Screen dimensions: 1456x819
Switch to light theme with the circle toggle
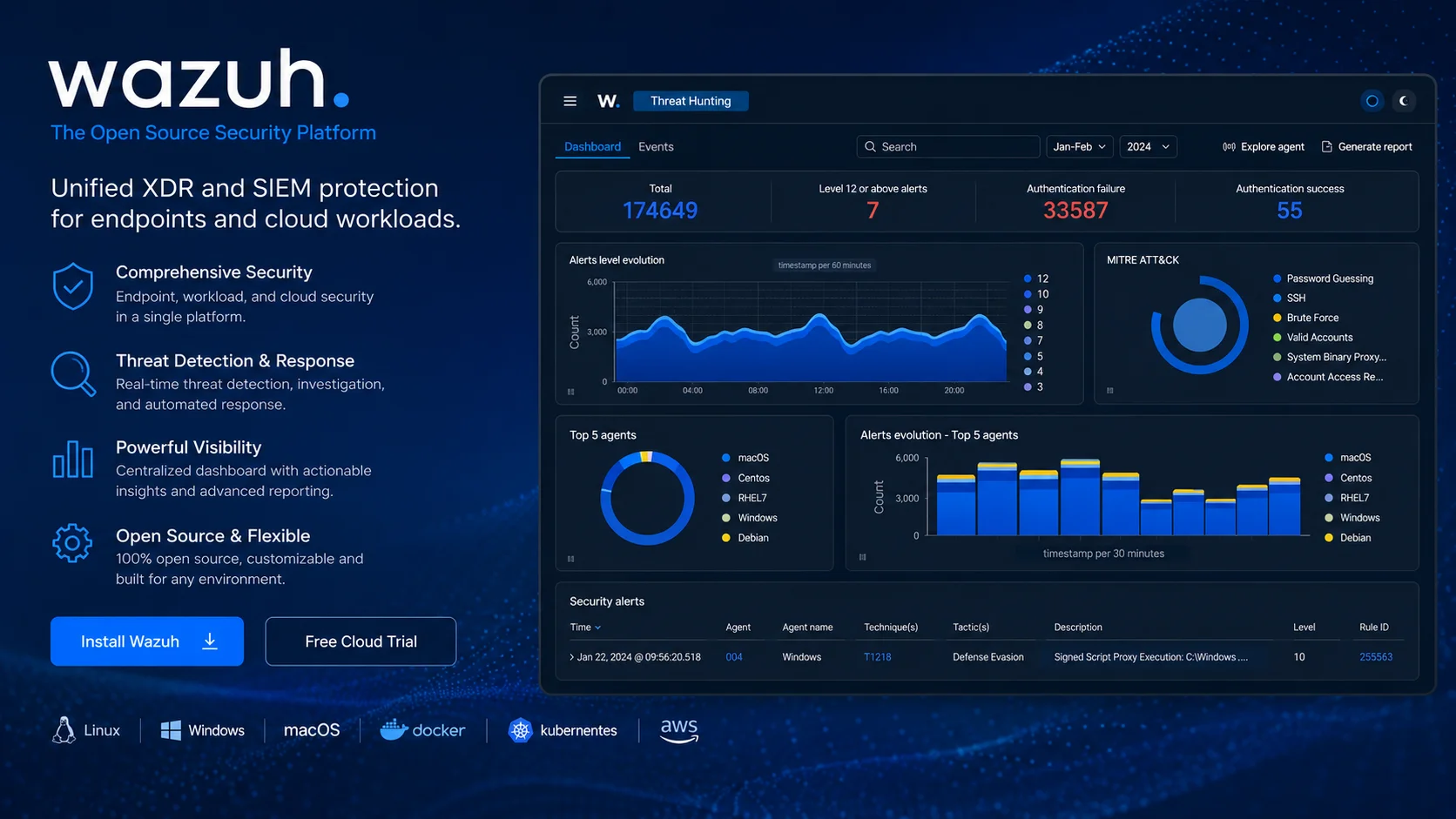click(x=1372, y=101)
